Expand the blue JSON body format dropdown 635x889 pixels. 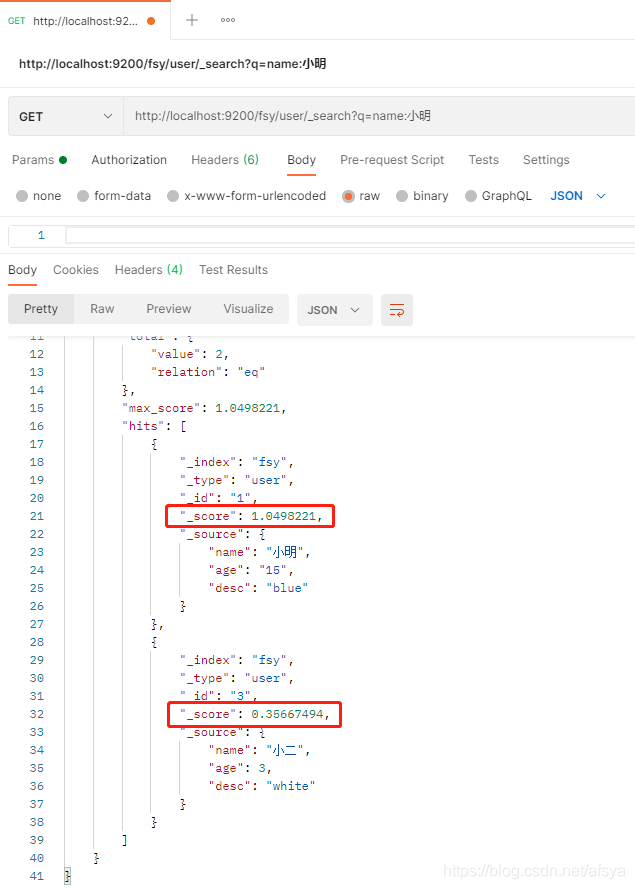578,196
